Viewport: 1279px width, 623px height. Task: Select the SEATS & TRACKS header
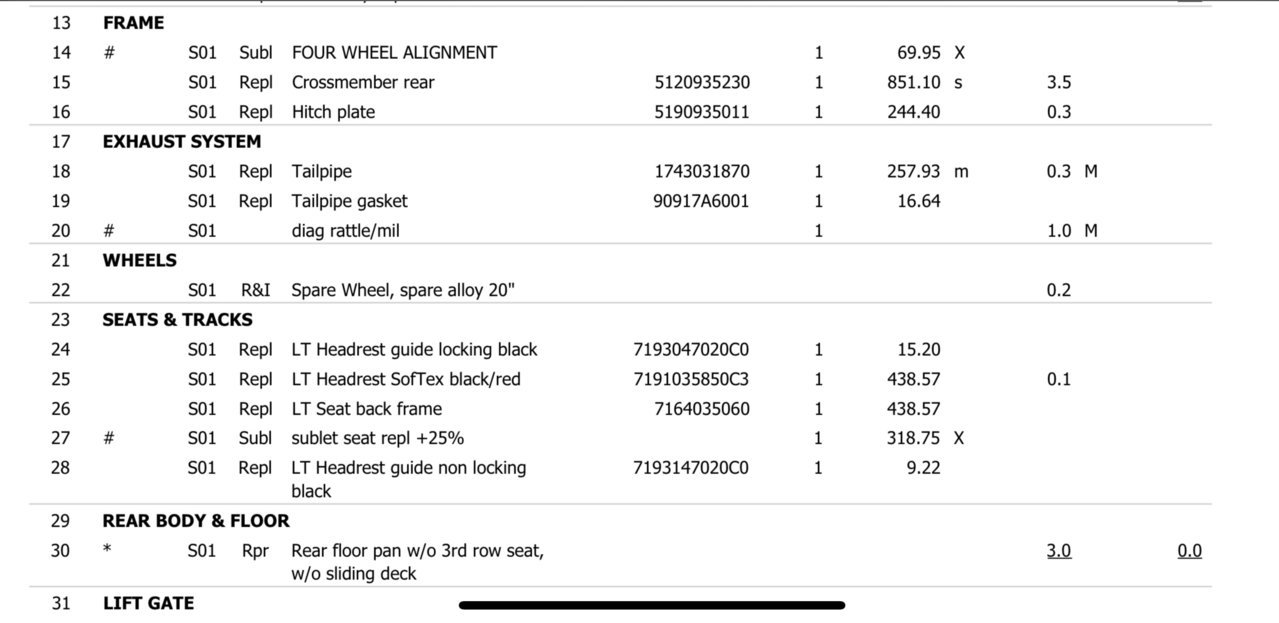[x=177, y=320]
